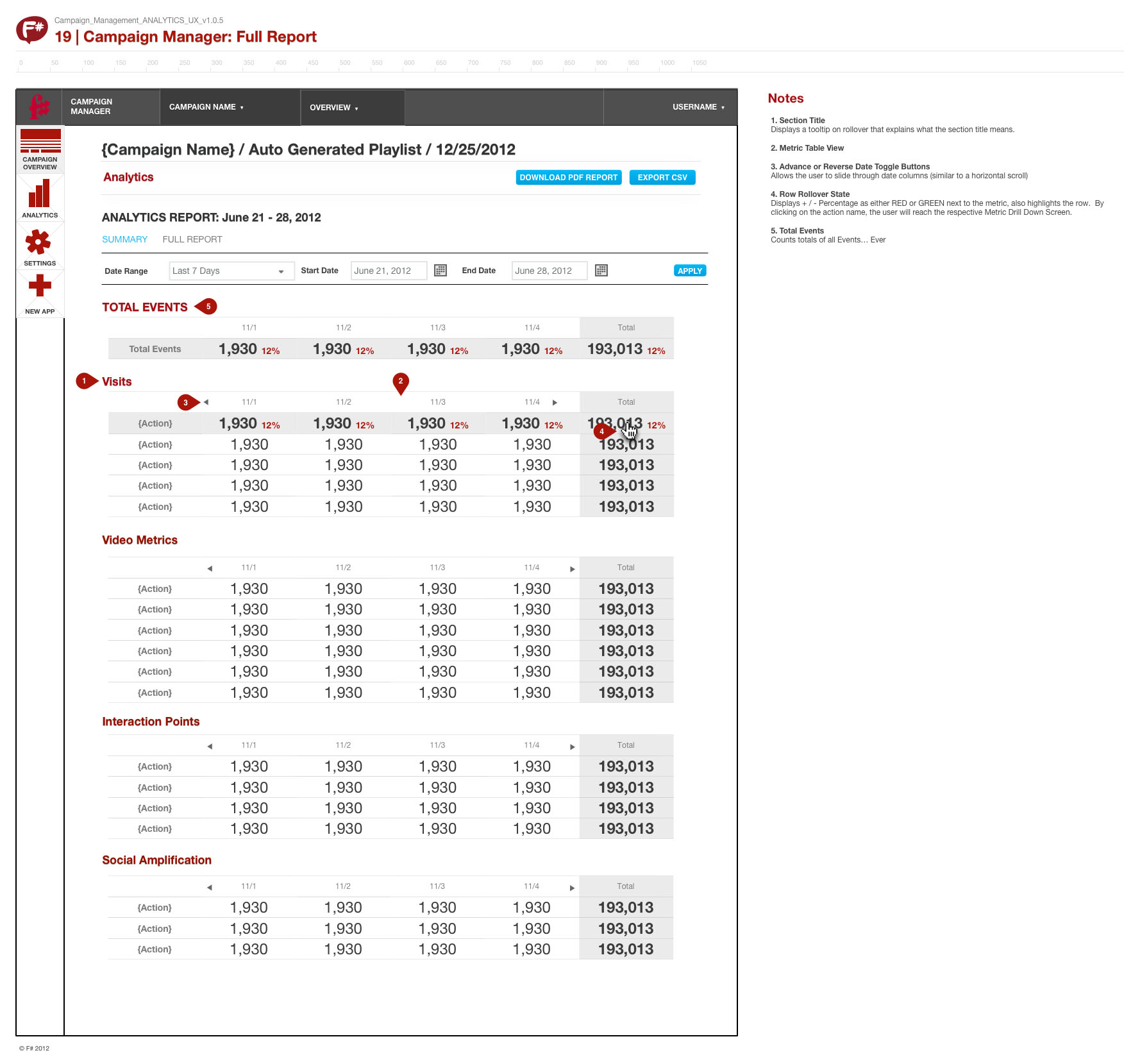1124x1064 pixels.
Task: Click Total Events row label
Action: [155, 349]
